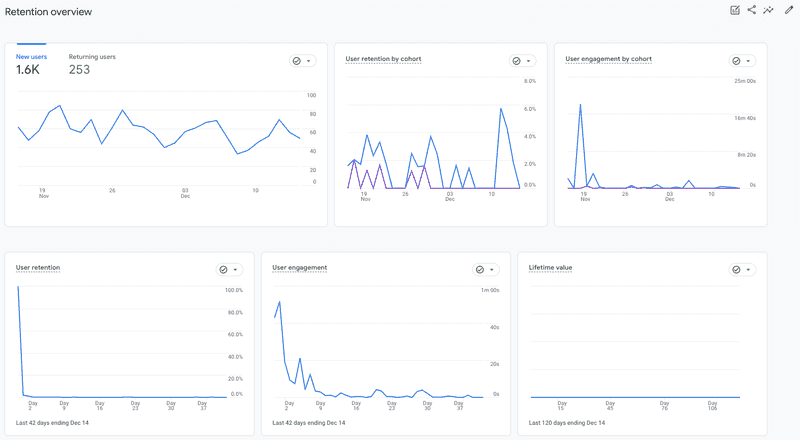Image resolution: width=800 pixels, height=440 pixels.
Task: Click 'Last 42 days ending Dec 14' under User retention
Action: coord(52,423)
